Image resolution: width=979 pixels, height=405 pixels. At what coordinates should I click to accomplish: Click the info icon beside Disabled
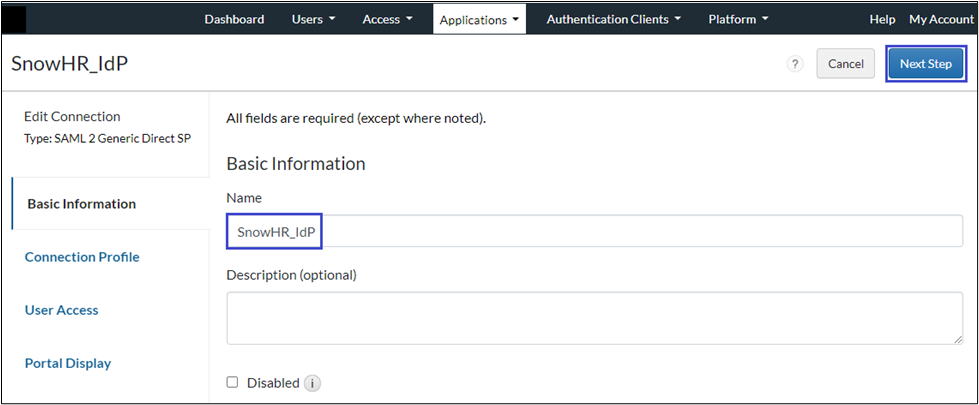tap(312, 383)
